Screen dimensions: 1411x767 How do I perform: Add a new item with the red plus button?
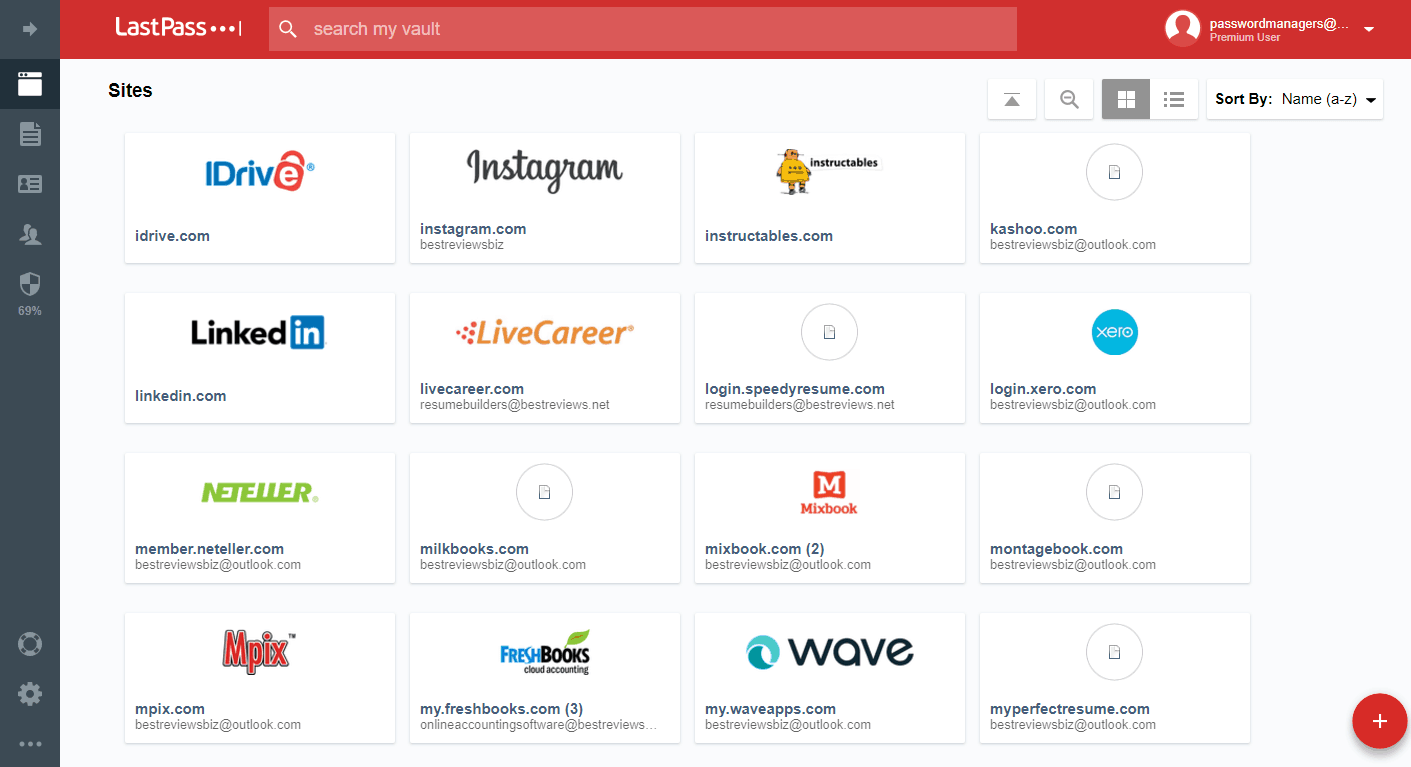coord(1379,721)
